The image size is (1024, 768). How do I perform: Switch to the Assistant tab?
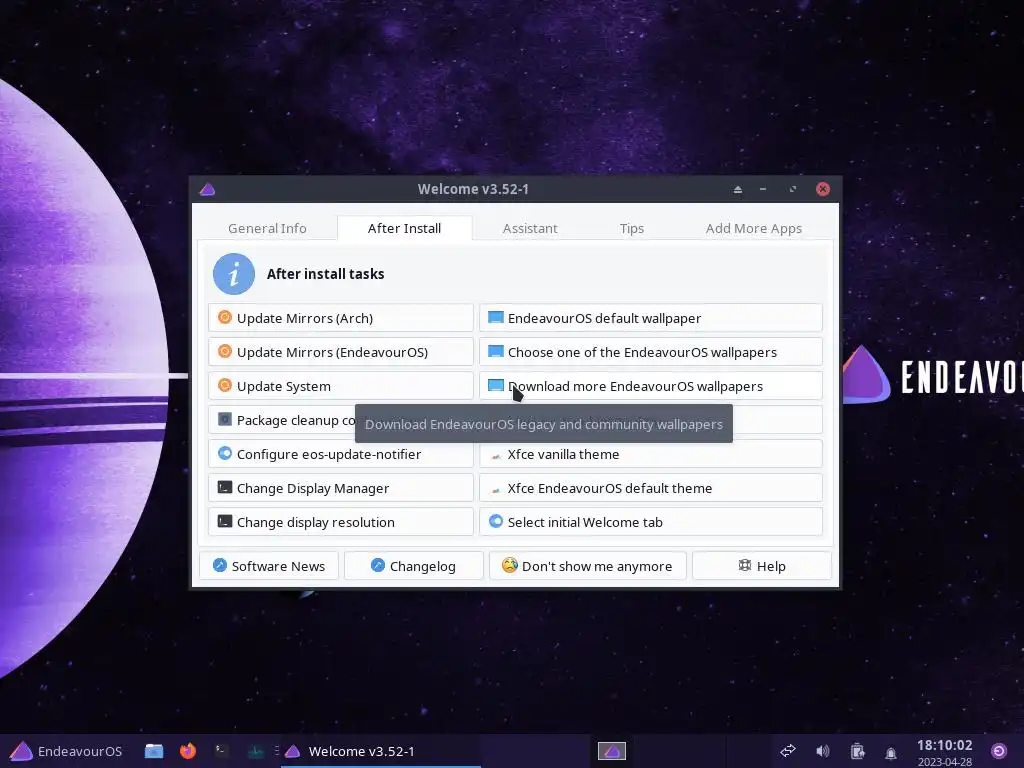530,229
